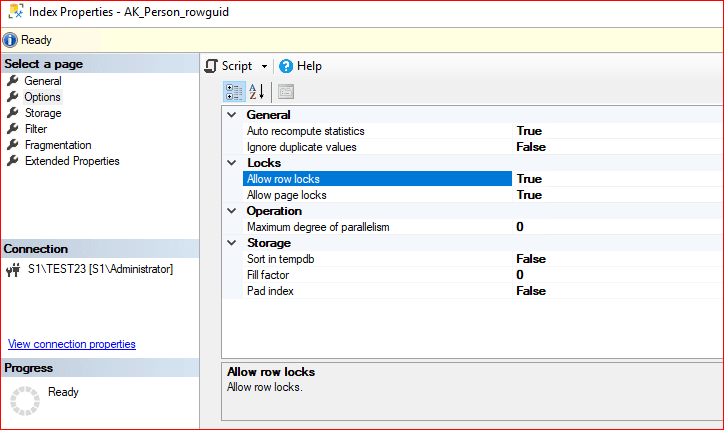Open the Script dropdown arrow
This screenshot has height=430, width=724.
tap(264, 66)
